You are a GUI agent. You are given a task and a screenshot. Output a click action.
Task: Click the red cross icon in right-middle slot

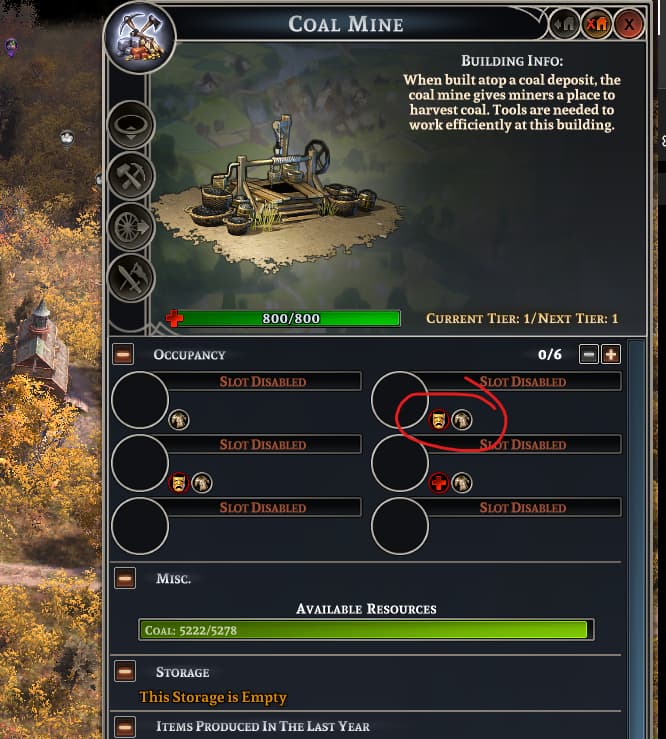pos(438,483)
